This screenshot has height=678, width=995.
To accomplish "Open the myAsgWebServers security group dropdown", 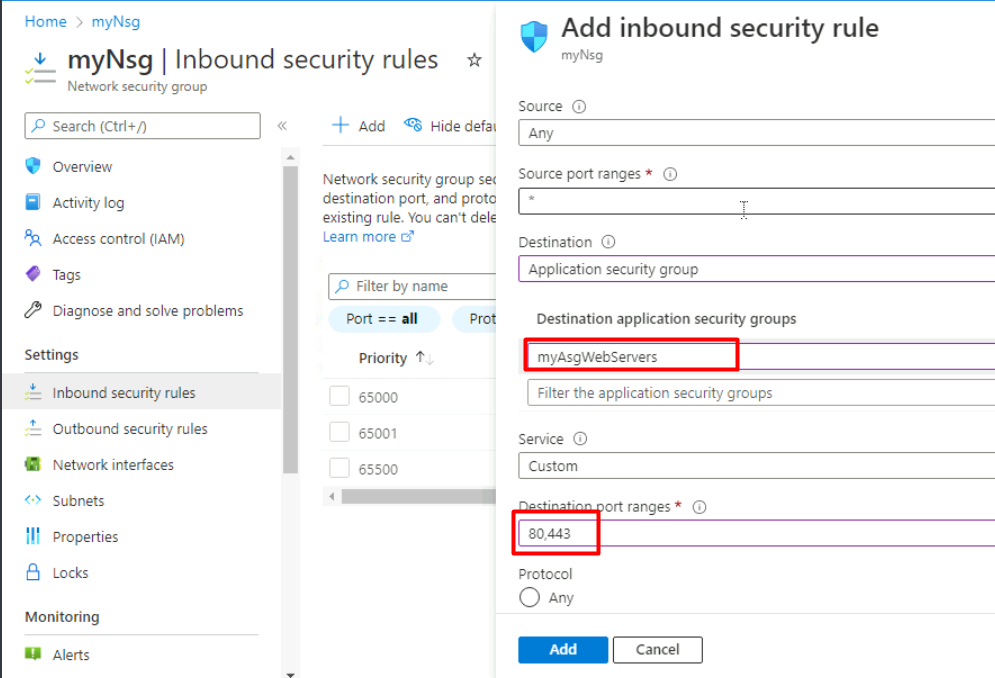I will tap(761, 356).
